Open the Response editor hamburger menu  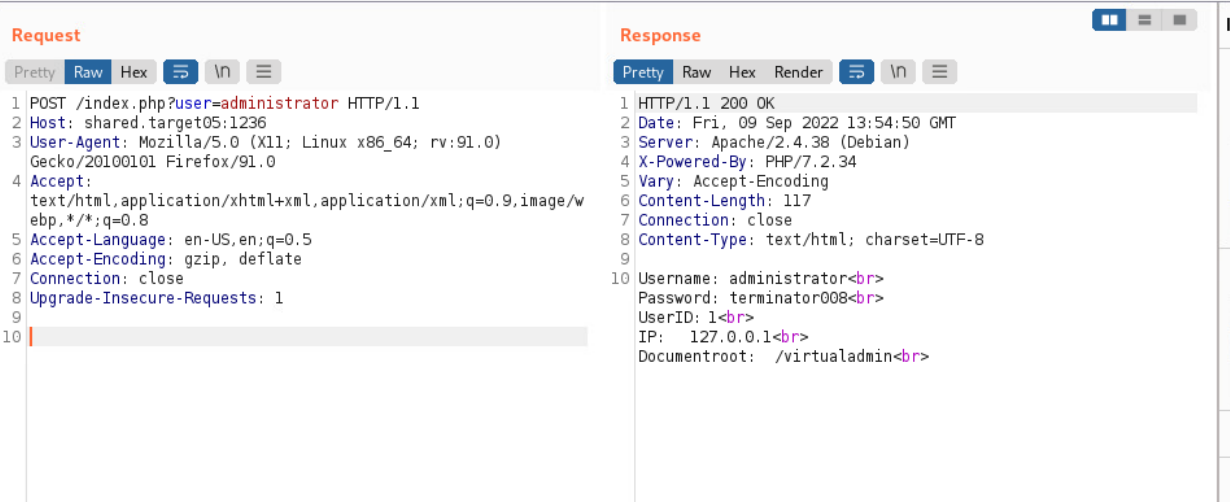pos(939,72)
